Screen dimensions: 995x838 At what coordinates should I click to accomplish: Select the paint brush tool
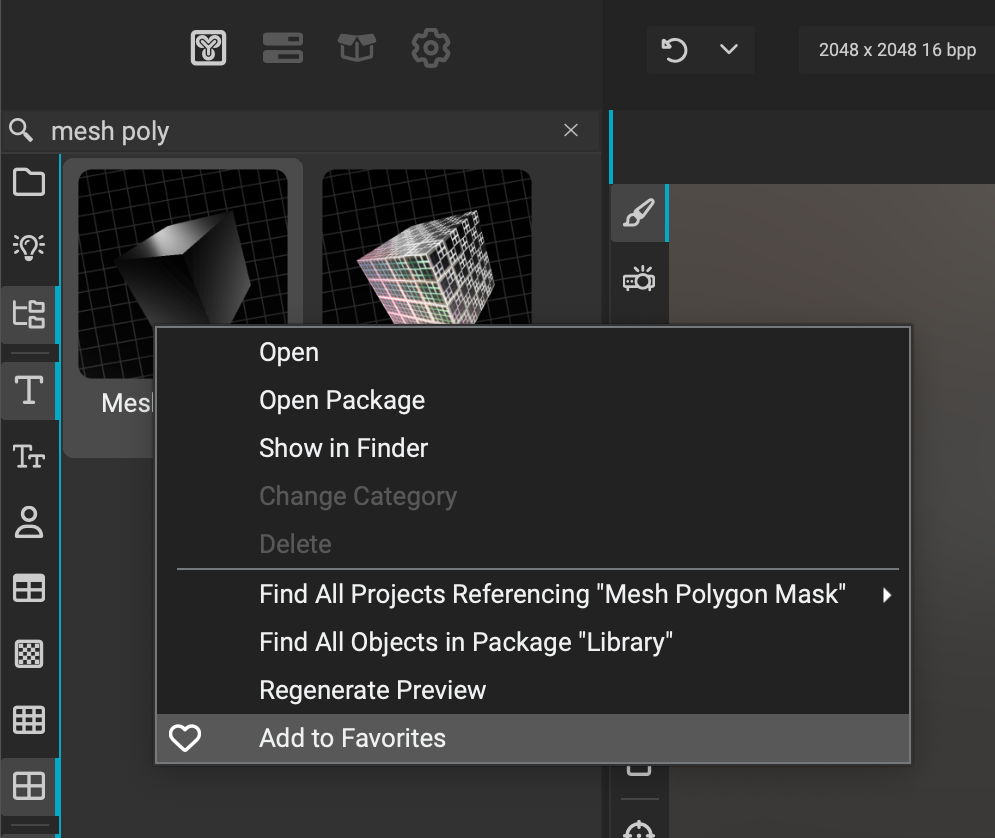click(638, 213)
